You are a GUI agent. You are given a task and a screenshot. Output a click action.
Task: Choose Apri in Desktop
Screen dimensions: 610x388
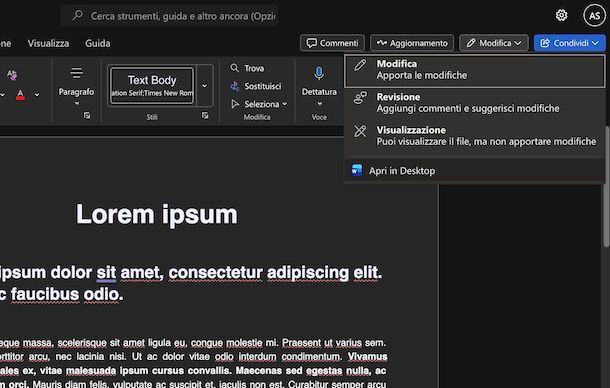click(x=475, y=170)
